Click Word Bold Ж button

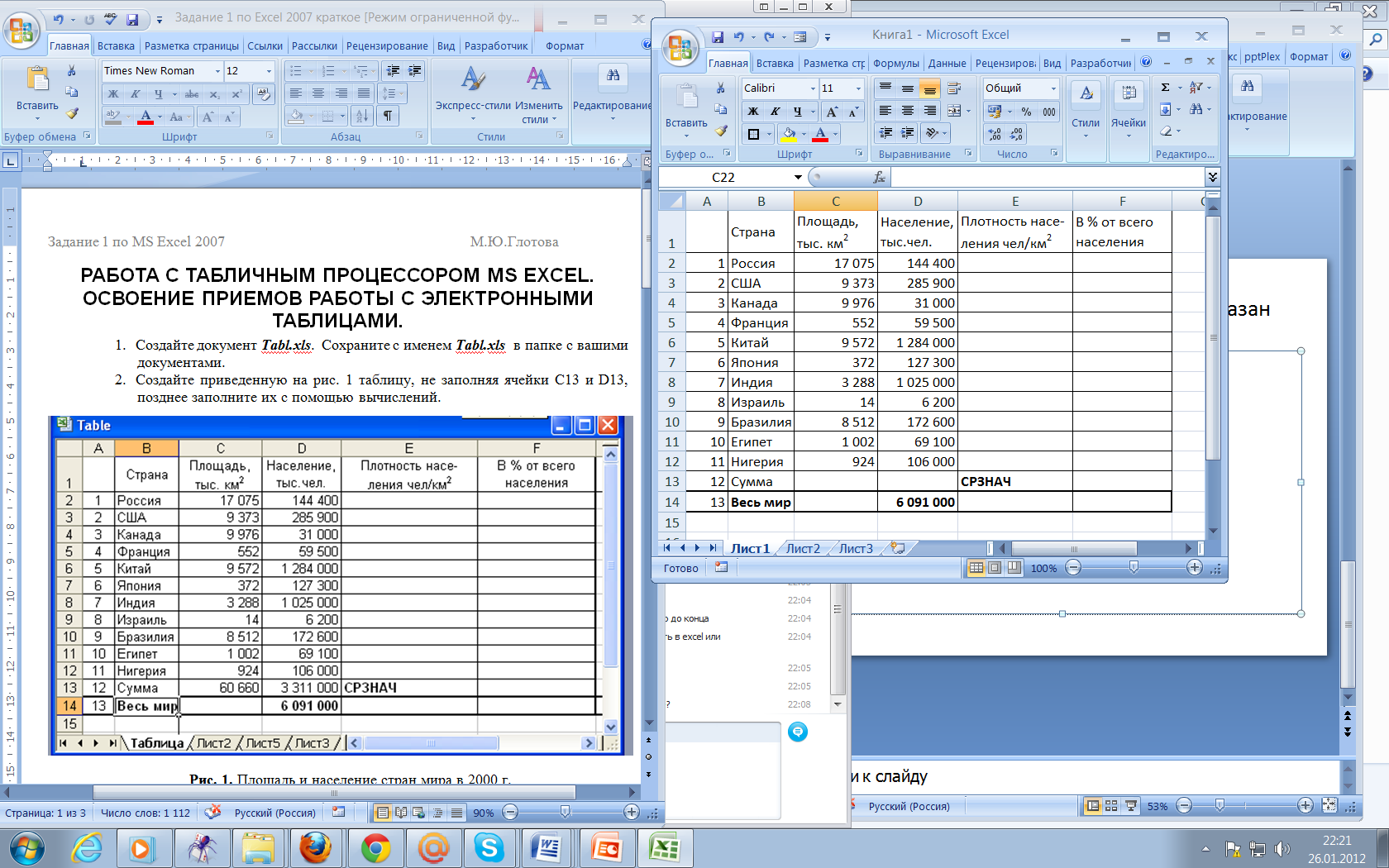(x=113, y=93)
